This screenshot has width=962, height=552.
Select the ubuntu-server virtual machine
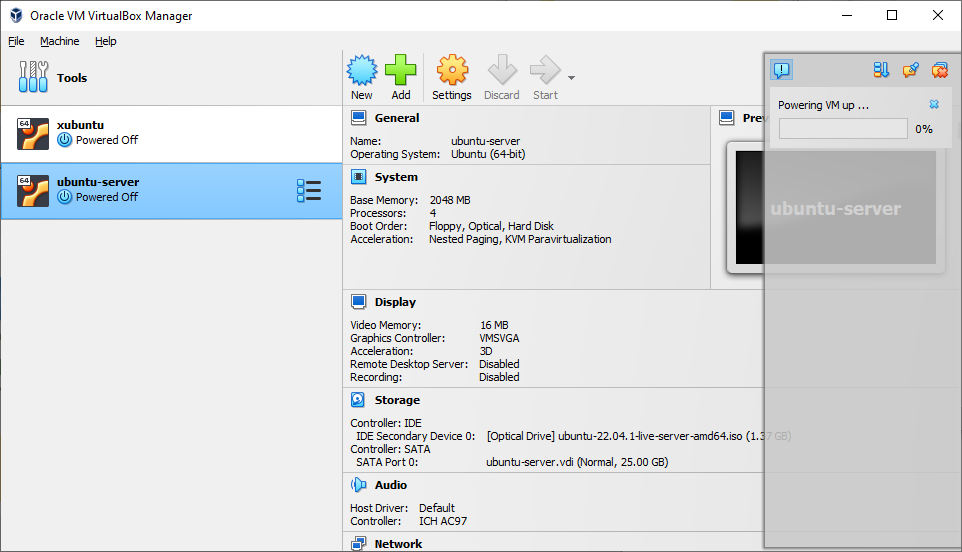pos(171,191)
